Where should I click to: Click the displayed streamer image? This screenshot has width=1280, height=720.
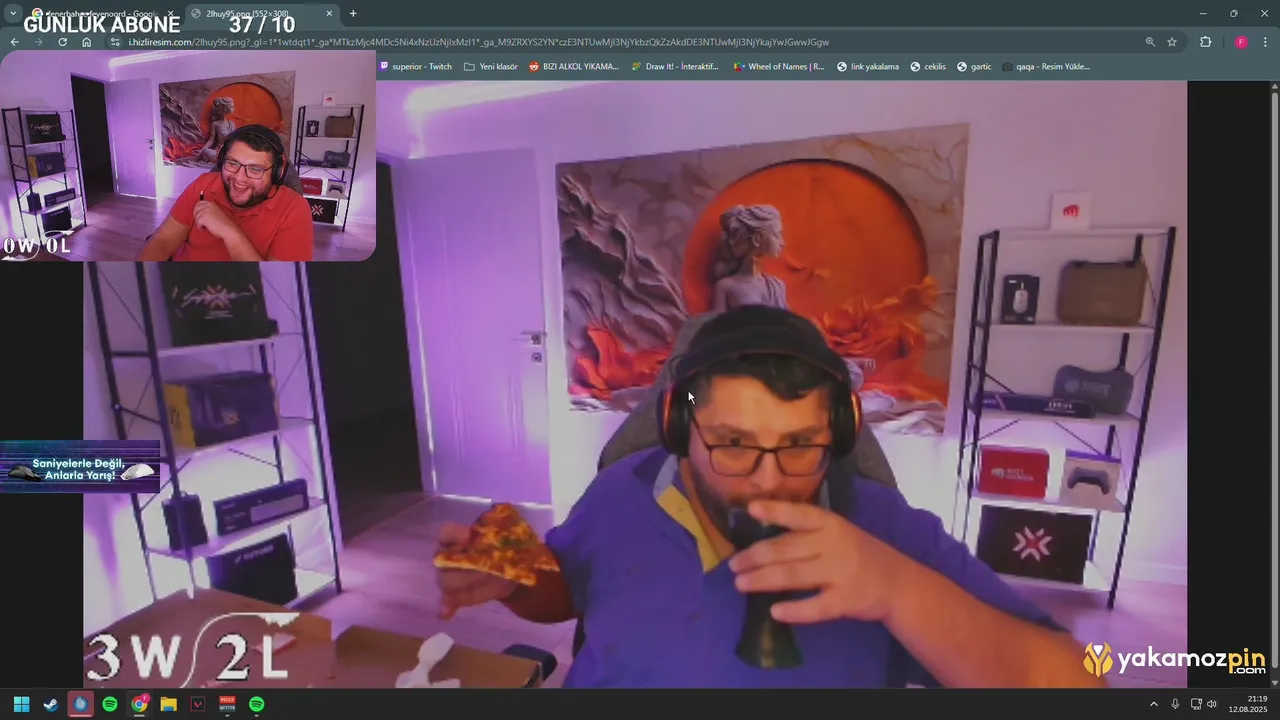[635, 384]
